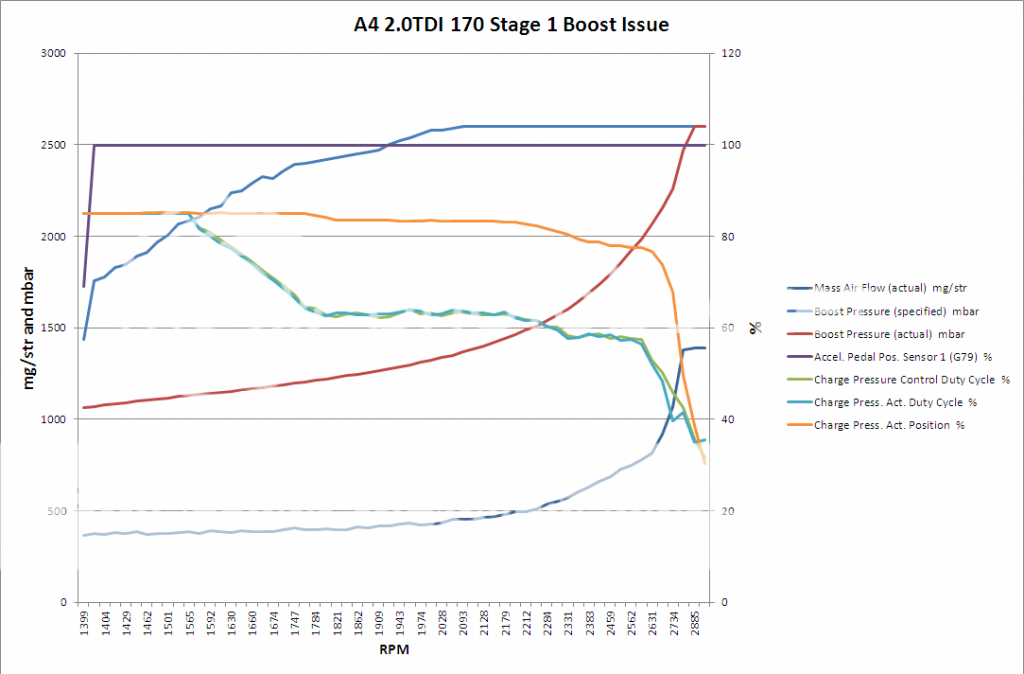This screenshot has height=674, width=1024.
Task: Select legend entry "Boost Pressure (specified) mbar"
Action: click(x=896, y=312)
